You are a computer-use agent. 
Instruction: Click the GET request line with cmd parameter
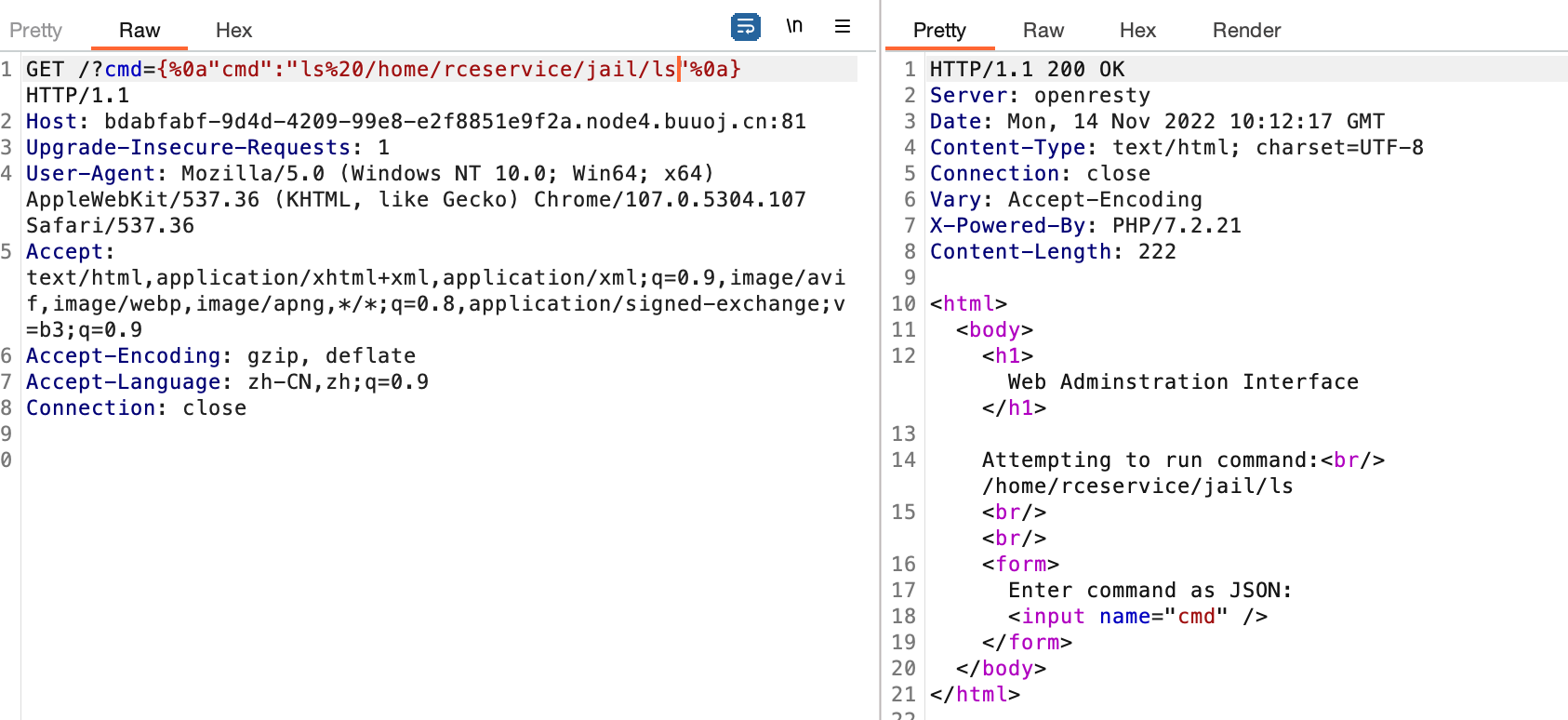[383, 69]
